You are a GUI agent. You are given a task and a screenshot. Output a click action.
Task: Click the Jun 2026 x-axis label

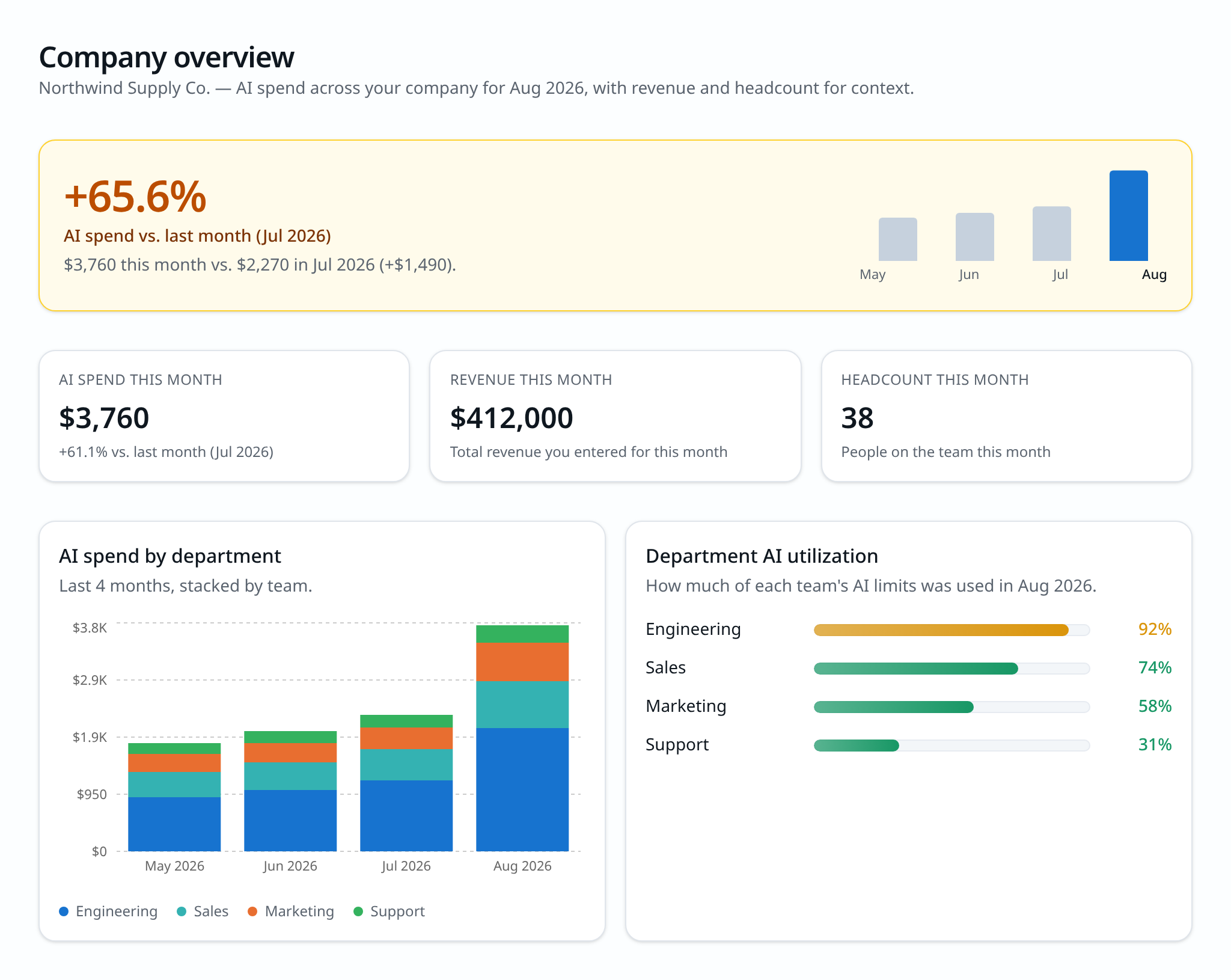point(290,866)
